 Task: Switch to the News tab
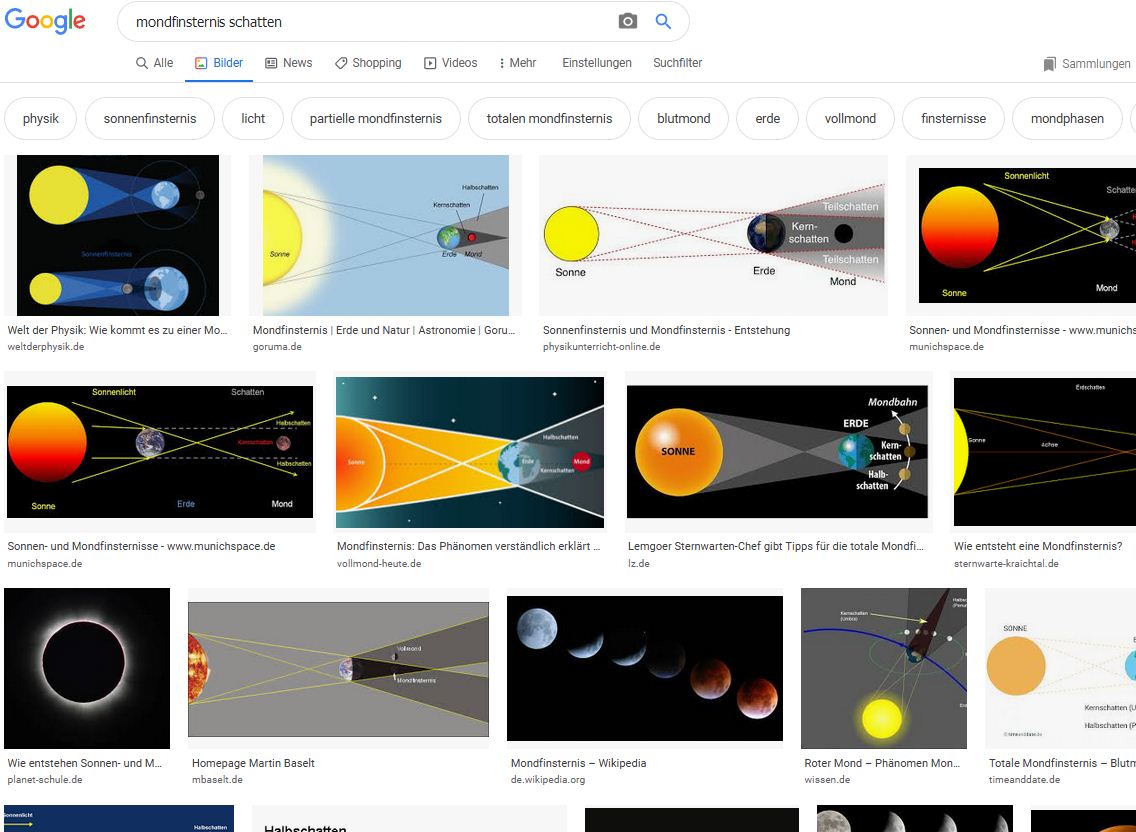click(x=288, y=62)
